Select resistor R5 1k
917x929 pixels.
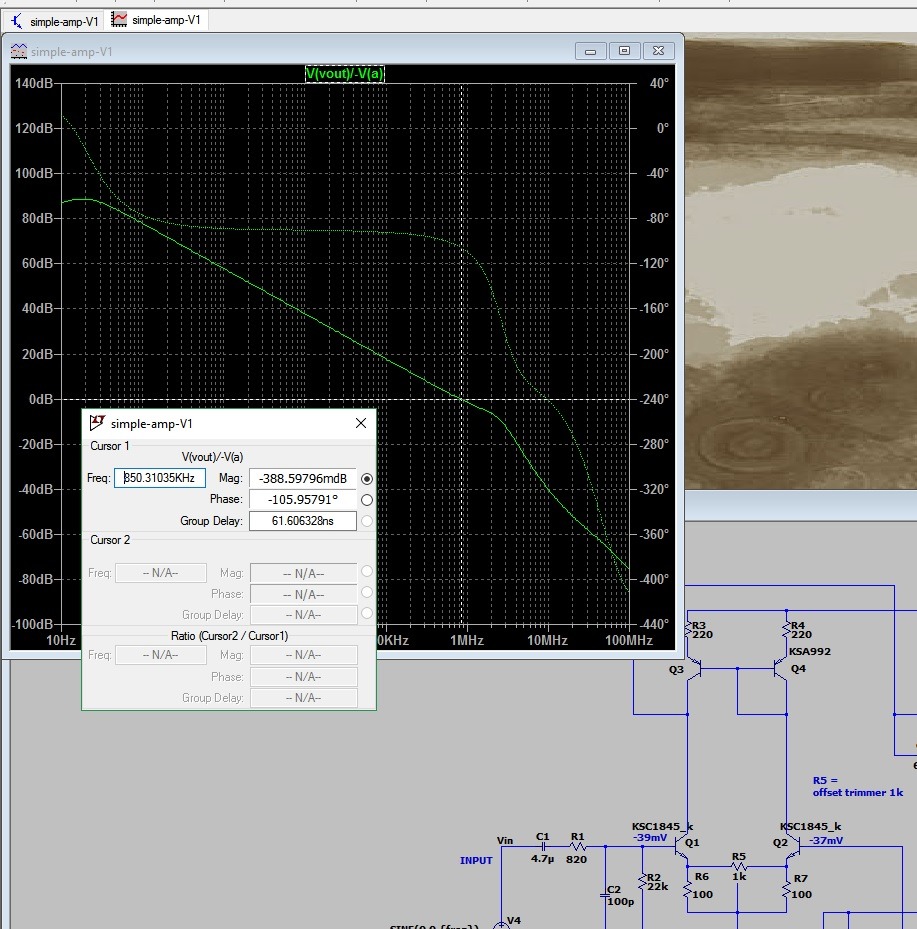pos(738,867)
